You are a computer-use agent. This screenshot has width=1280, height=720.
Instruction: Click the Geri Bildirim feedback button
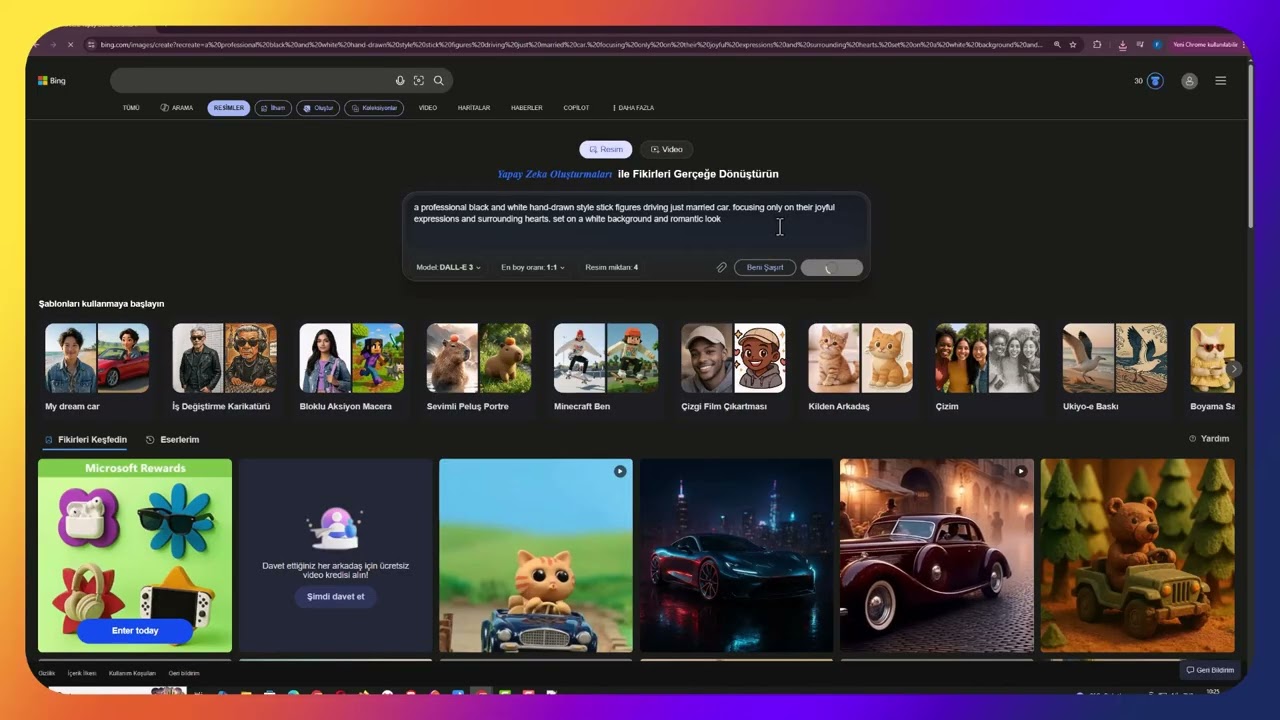click(x=1210, y=670)
